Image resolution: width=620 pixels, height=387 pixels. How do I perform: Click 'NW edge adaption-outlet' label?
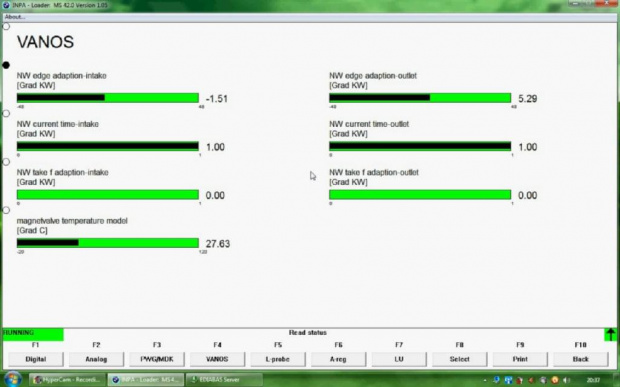tap(373, 76)
